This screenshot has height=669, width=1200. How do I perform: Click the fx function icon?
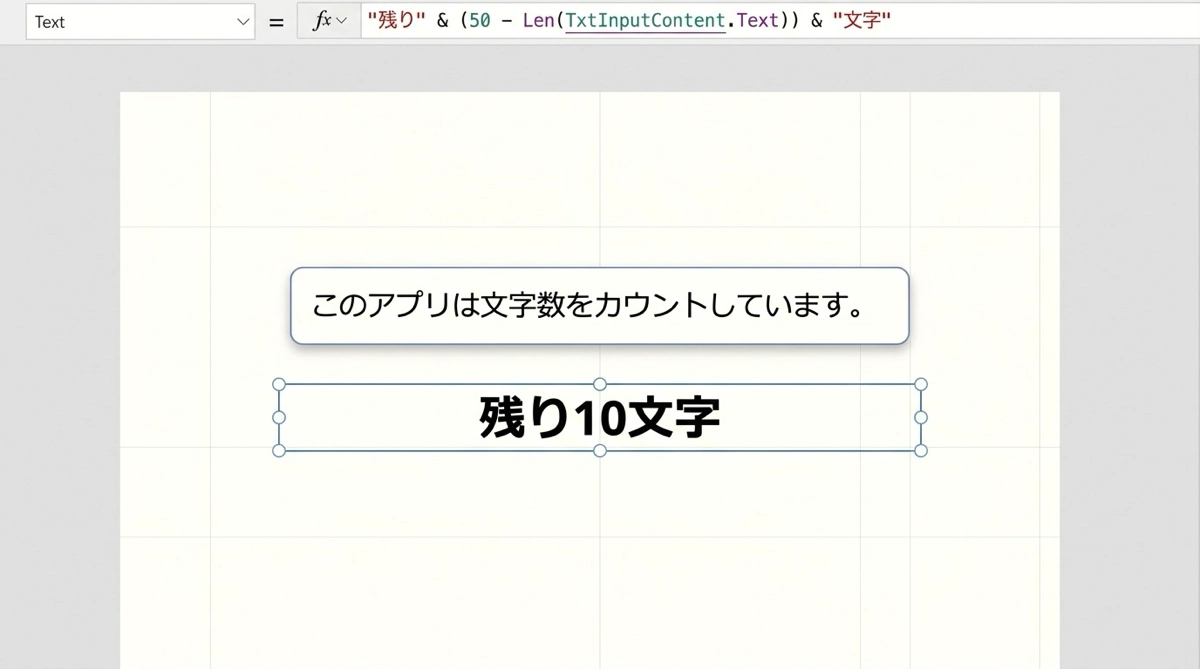[x=322, y=21]
